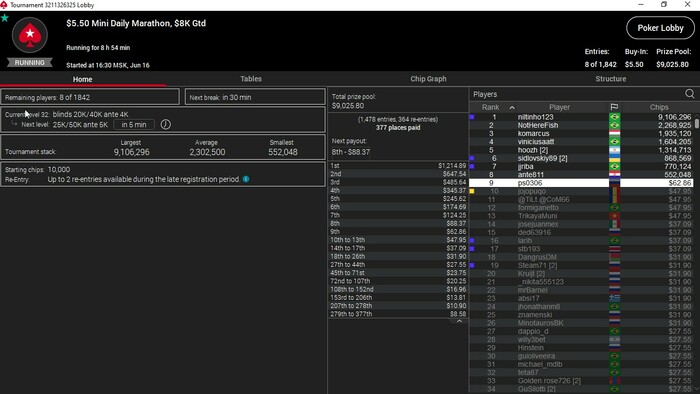700x394 pixels.
Task: Click the flag icon beside komarcus
Action: [x=615, y=133]
